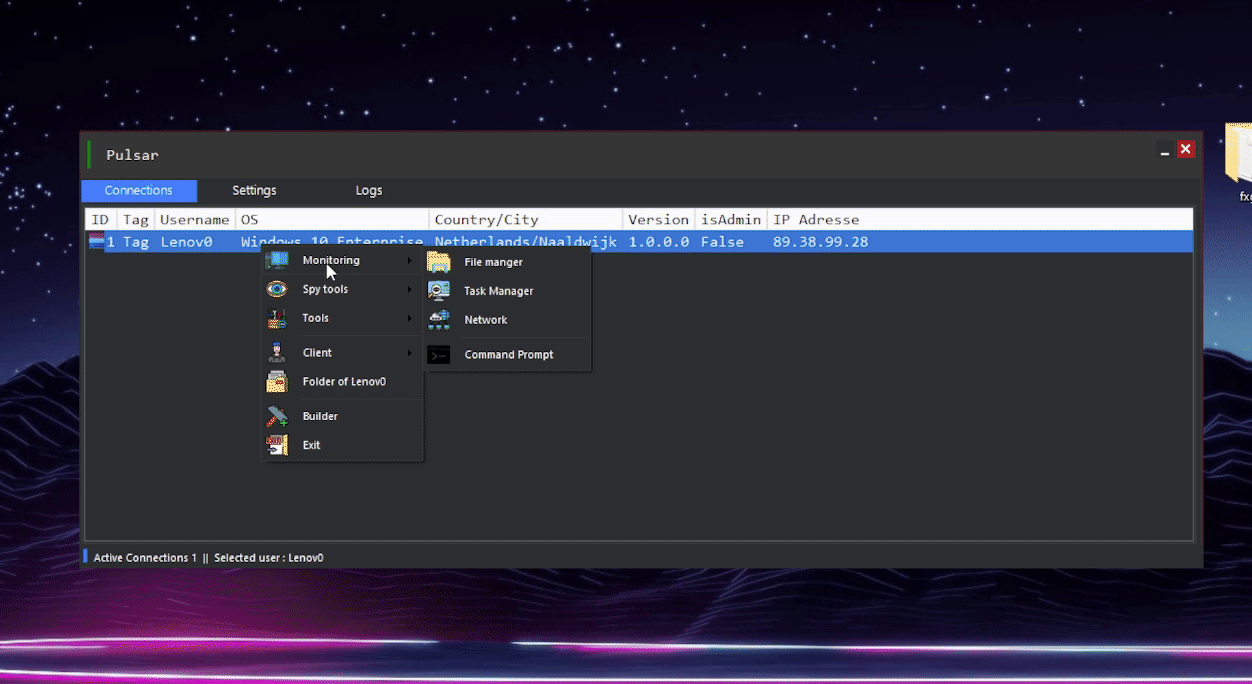Click the Country/City column header

tap(486, 219)
